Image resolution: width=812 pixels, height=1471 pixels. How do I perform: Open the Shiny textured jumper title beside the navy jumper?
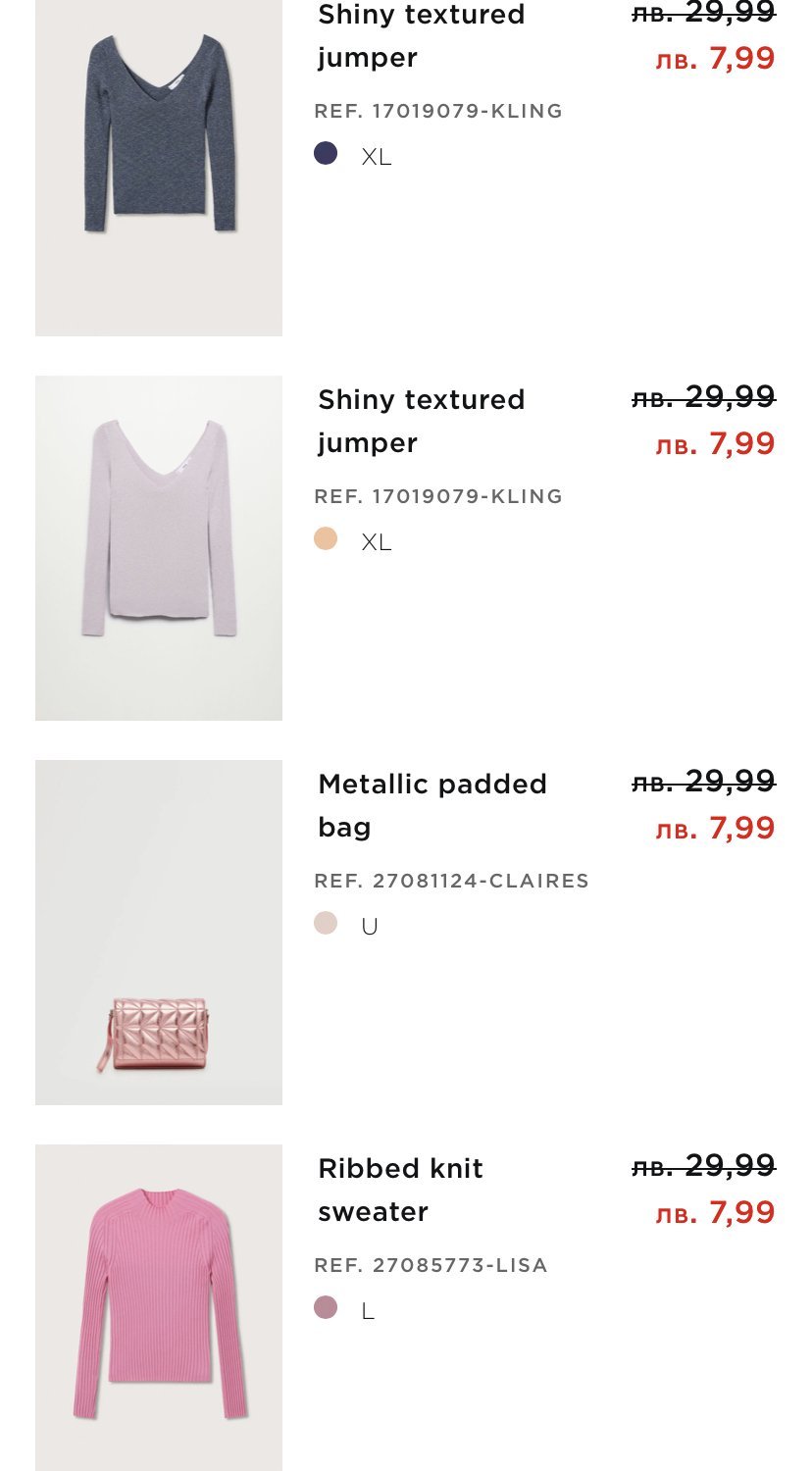pyautogui.click(x=421, y=36)
